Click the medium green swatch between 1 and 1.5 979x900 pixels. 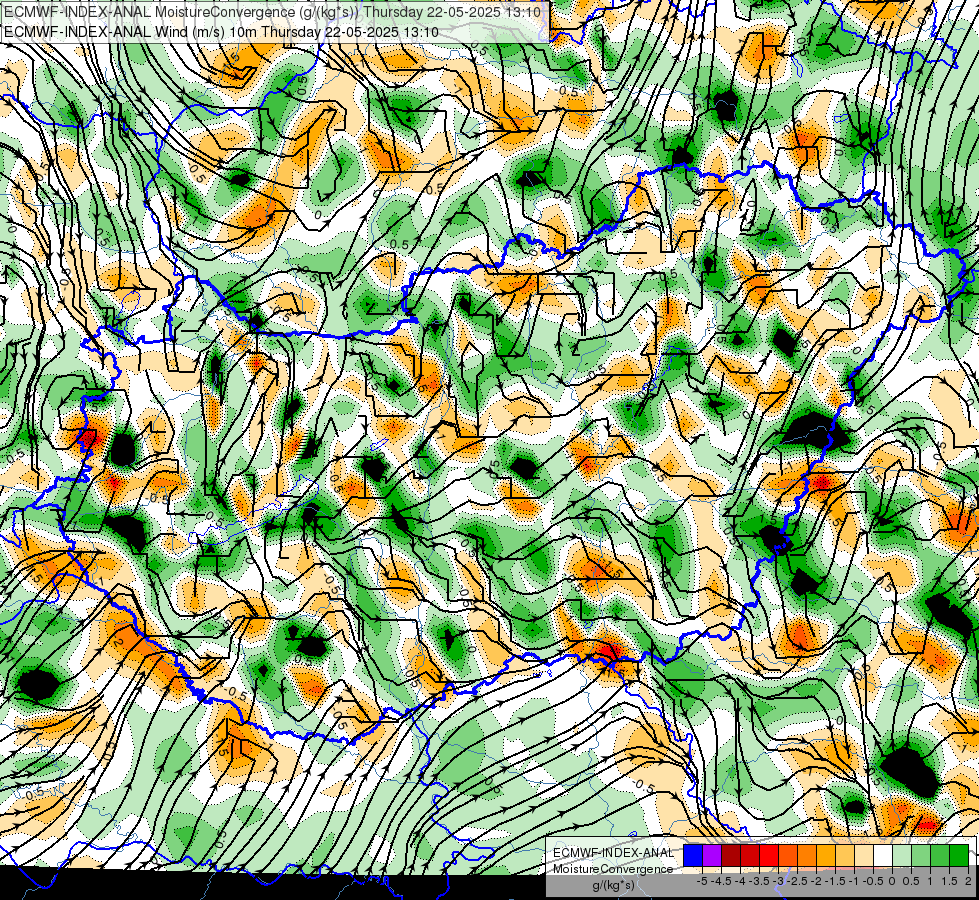point(940,855)
